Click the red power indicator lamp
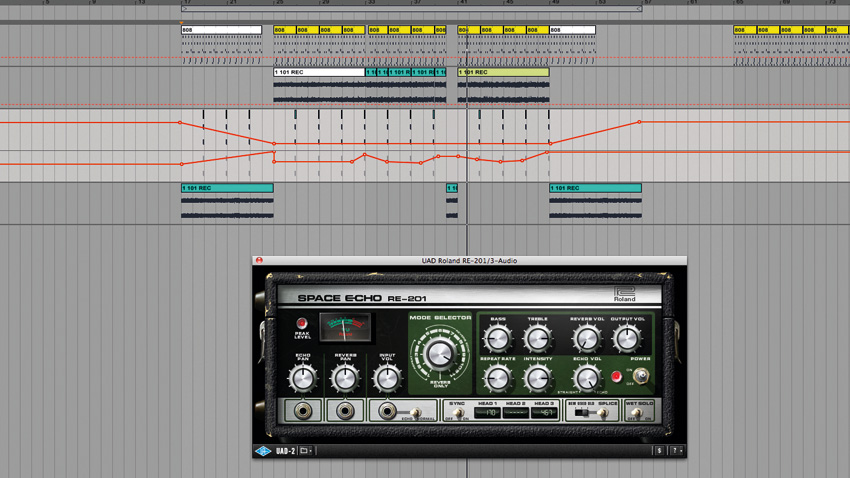 (616, 376)
